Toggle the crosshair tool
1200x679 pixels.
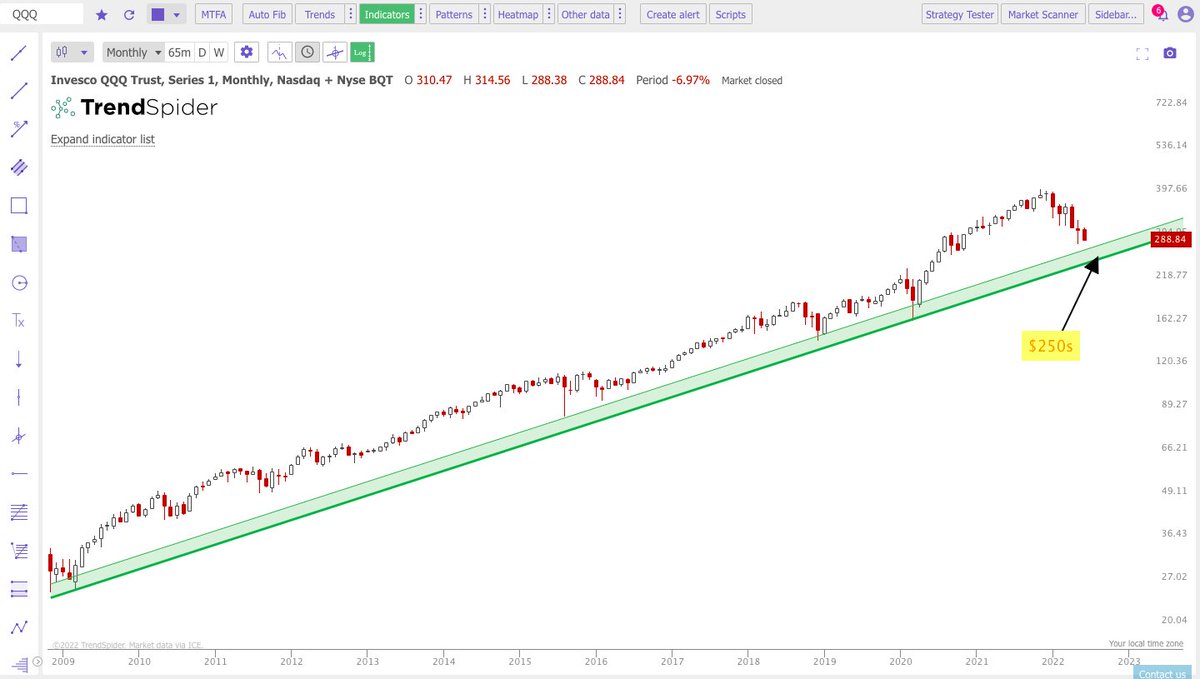335,52
